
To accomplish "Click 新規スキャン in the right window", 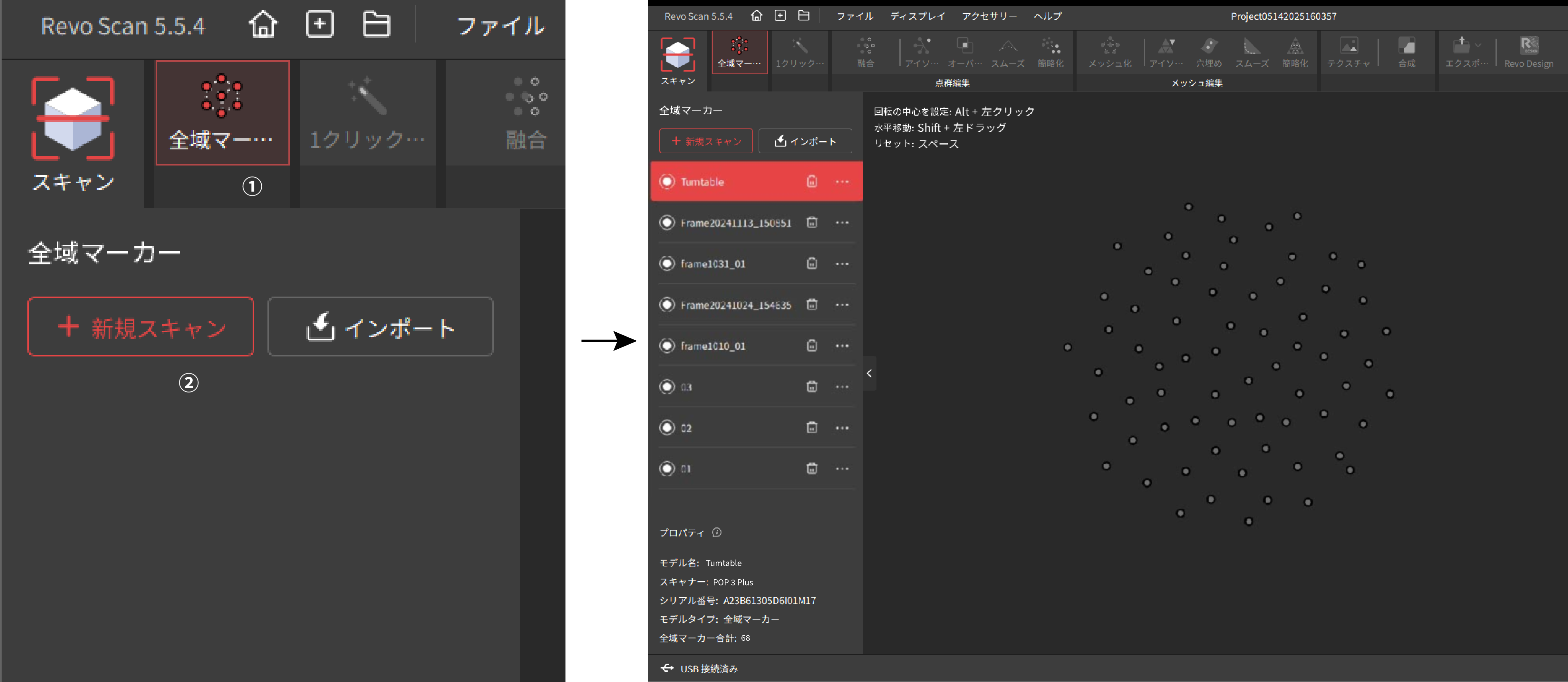I will (705, 141).
